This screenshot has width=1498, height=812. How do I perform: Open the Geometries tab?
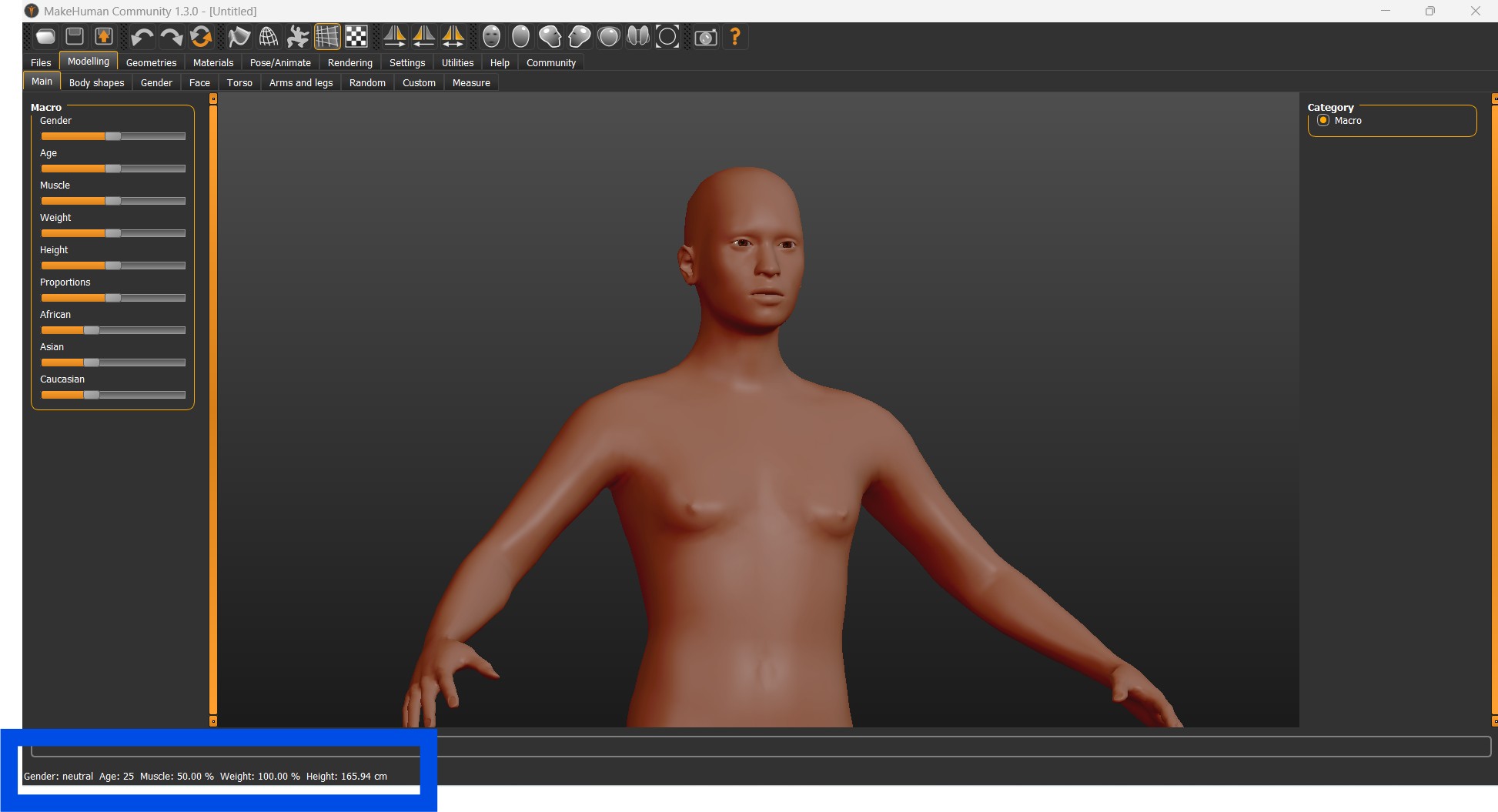point(151,62)
